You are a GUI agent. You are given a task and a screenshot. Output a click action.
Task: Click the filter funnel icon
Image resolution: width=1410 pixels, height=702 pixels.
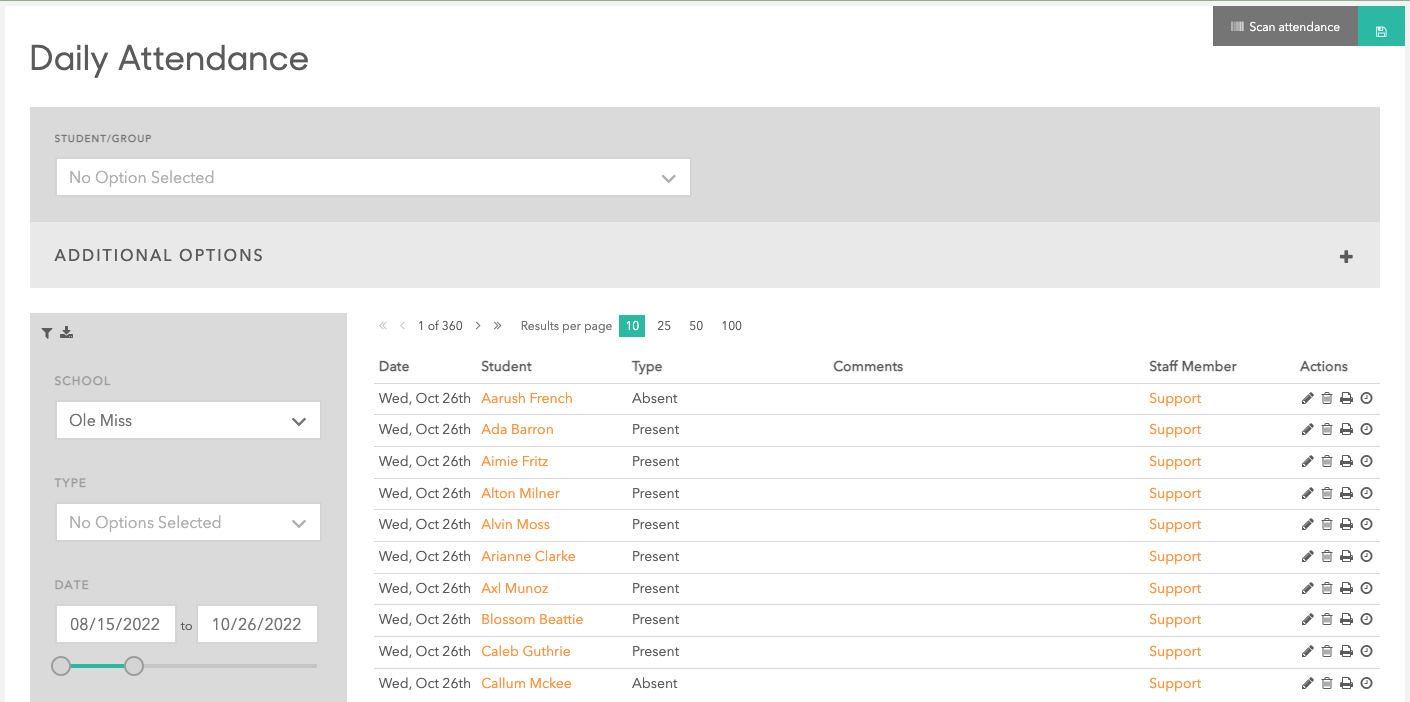click(x=47, y=333)
